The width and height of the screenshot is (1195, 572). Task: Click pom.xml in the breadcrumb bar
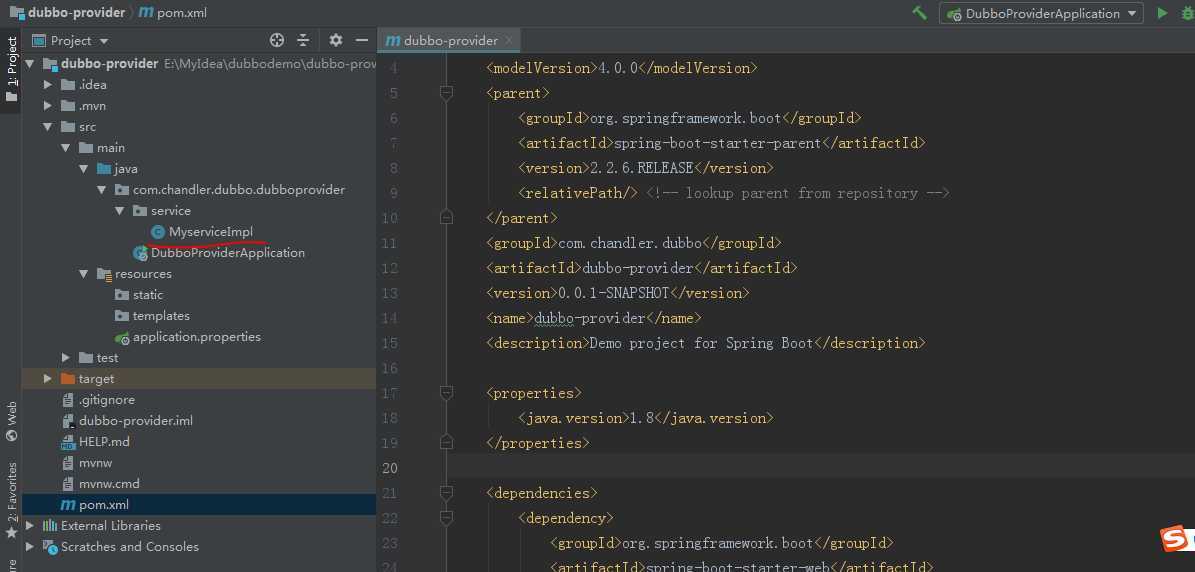(x=173, y=13)
